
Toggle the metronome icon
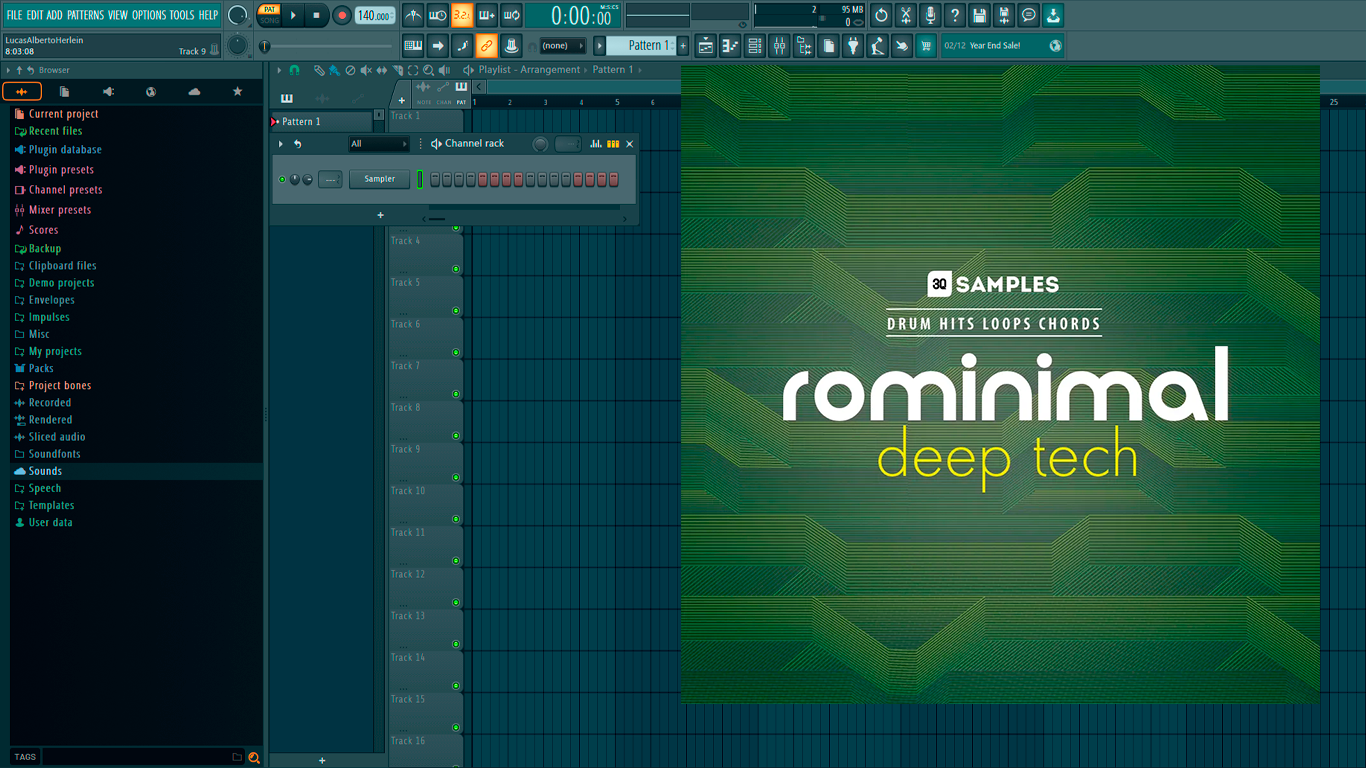pos(413,15)
